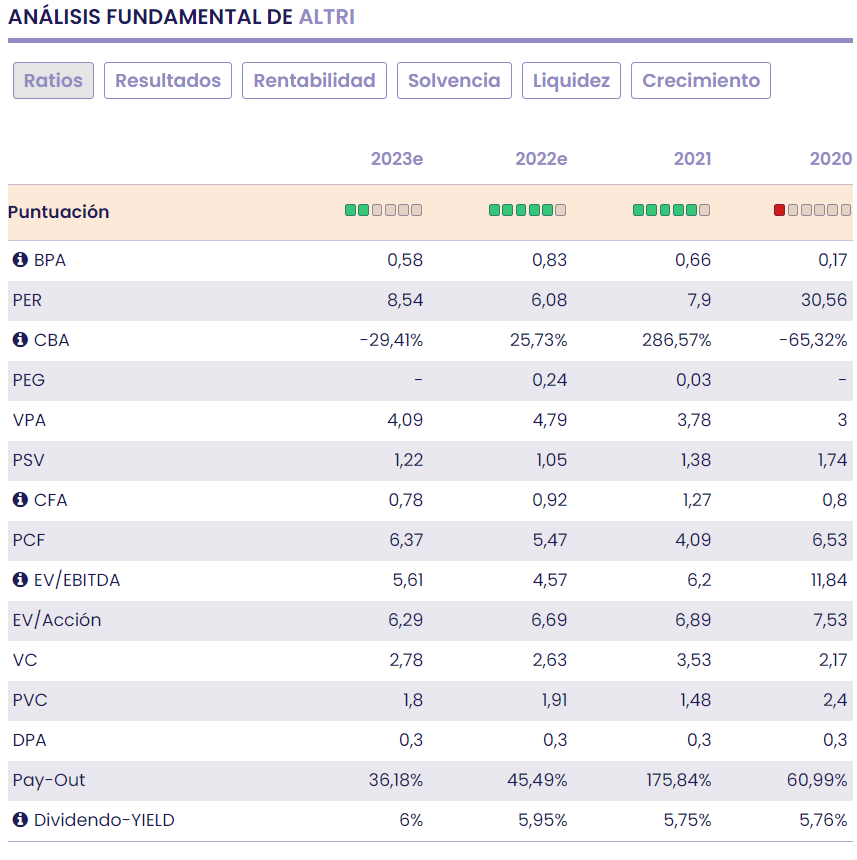View the Crecimiento tab
Image resolution: width=857 pixels, height=860 pixels.
coord(700,81)
